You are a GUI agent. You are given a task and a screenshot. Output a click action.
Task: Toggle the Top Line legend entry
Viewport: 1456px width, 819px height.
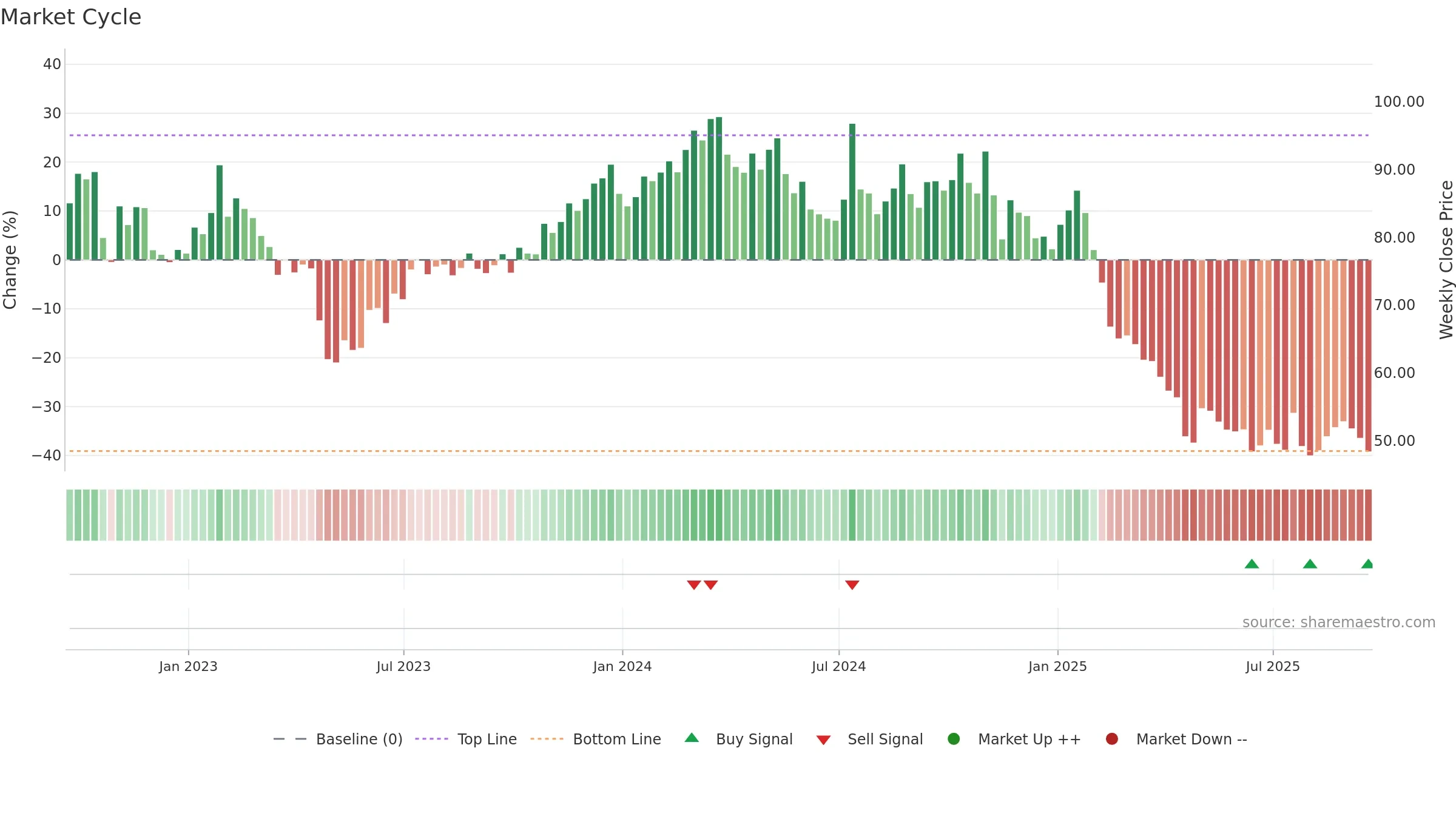pos(466,739)
